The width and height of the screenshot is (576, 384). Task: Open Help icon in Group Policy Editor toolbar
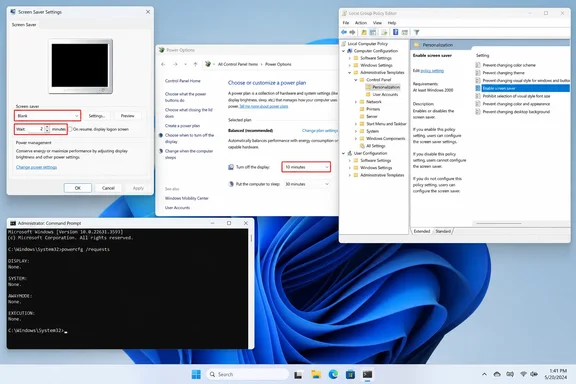pyautogui.click(x=396, y=32)
